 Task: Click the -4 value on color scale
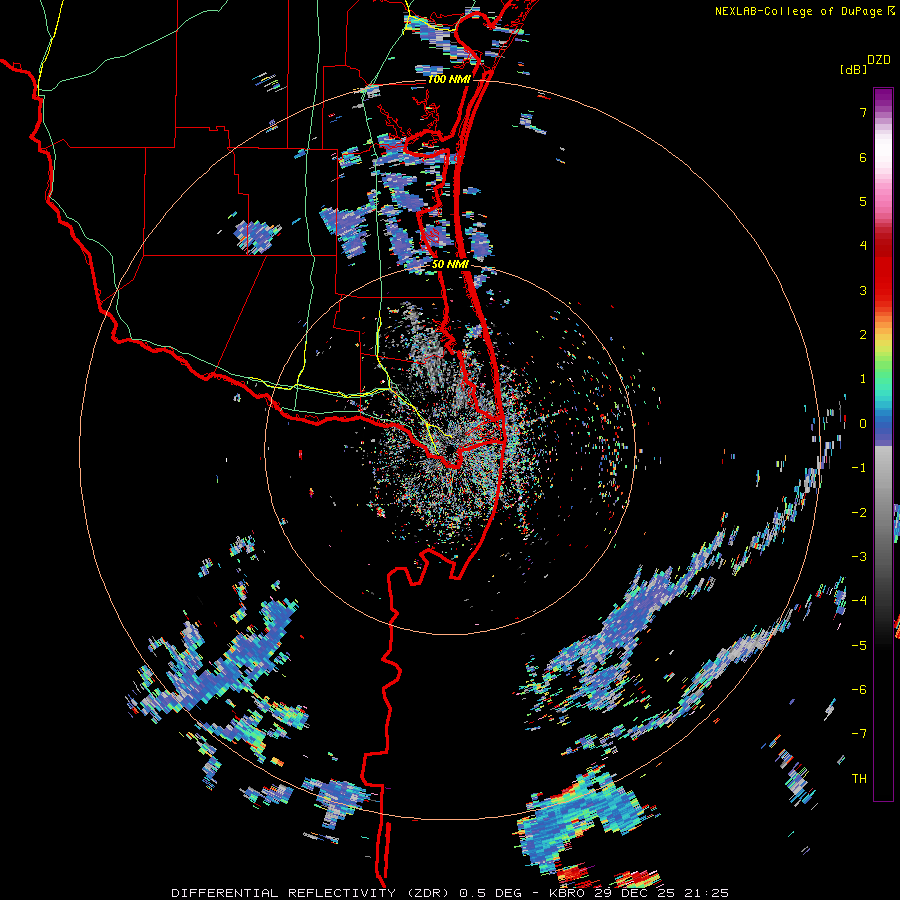coord(859,601)
